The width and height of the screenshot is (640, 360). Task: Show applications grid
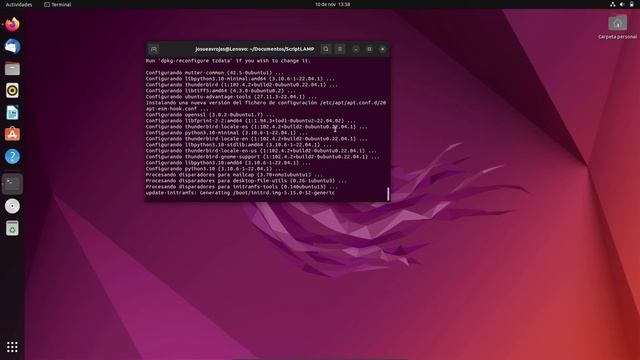point(12,347)
